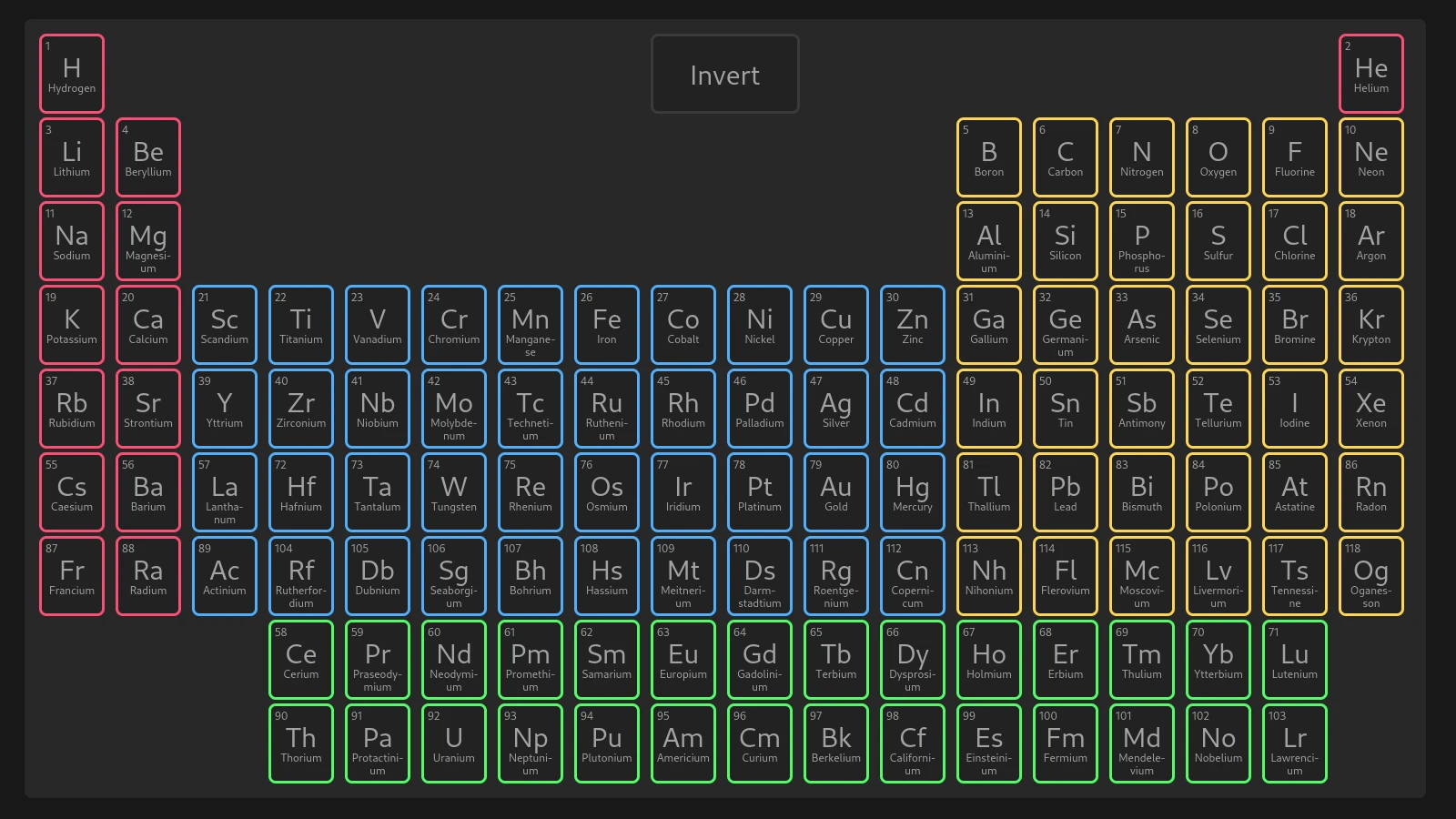
Task: Click the Radon tile at the right edge
Action: coord(1371,491)
